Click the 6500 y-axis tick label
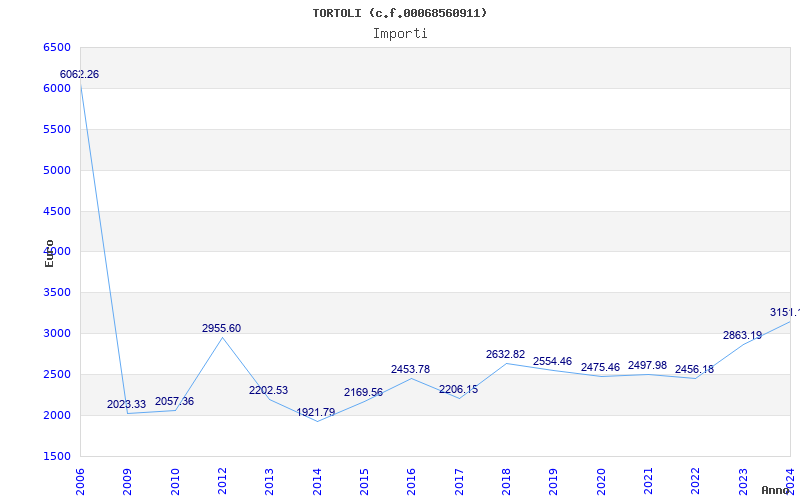The width and height of the screenshot is (800, 500). [x=57, y=47]
